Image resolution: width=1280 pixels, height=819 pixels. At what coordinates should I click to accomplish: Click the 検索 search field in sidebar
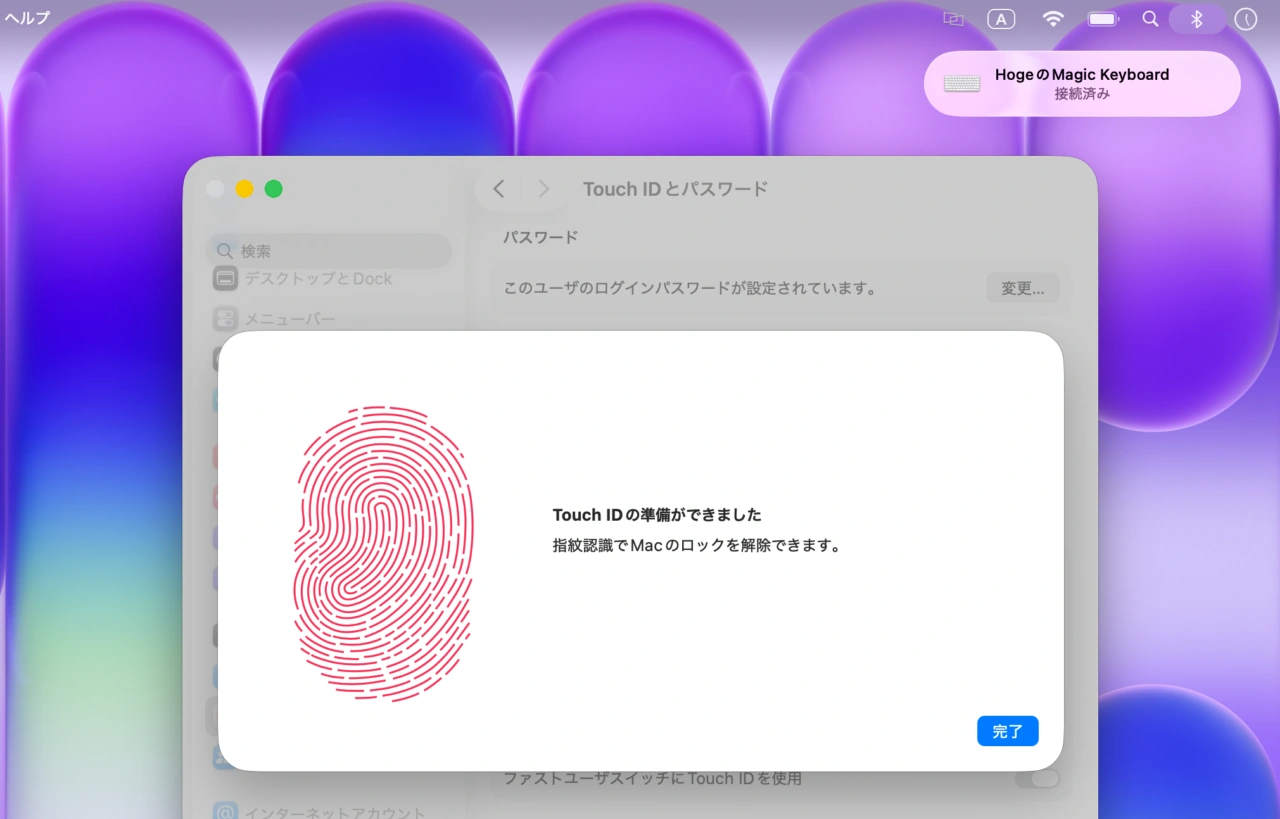click(330, 251)
